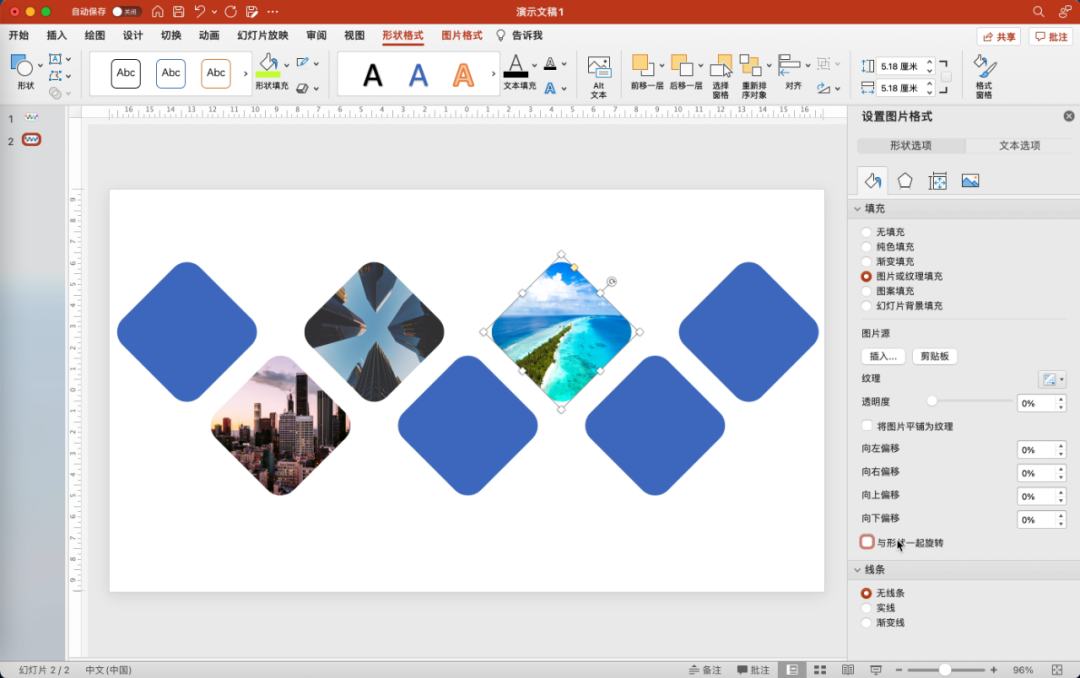Click the Insert picture source button

tap(884, 356)
